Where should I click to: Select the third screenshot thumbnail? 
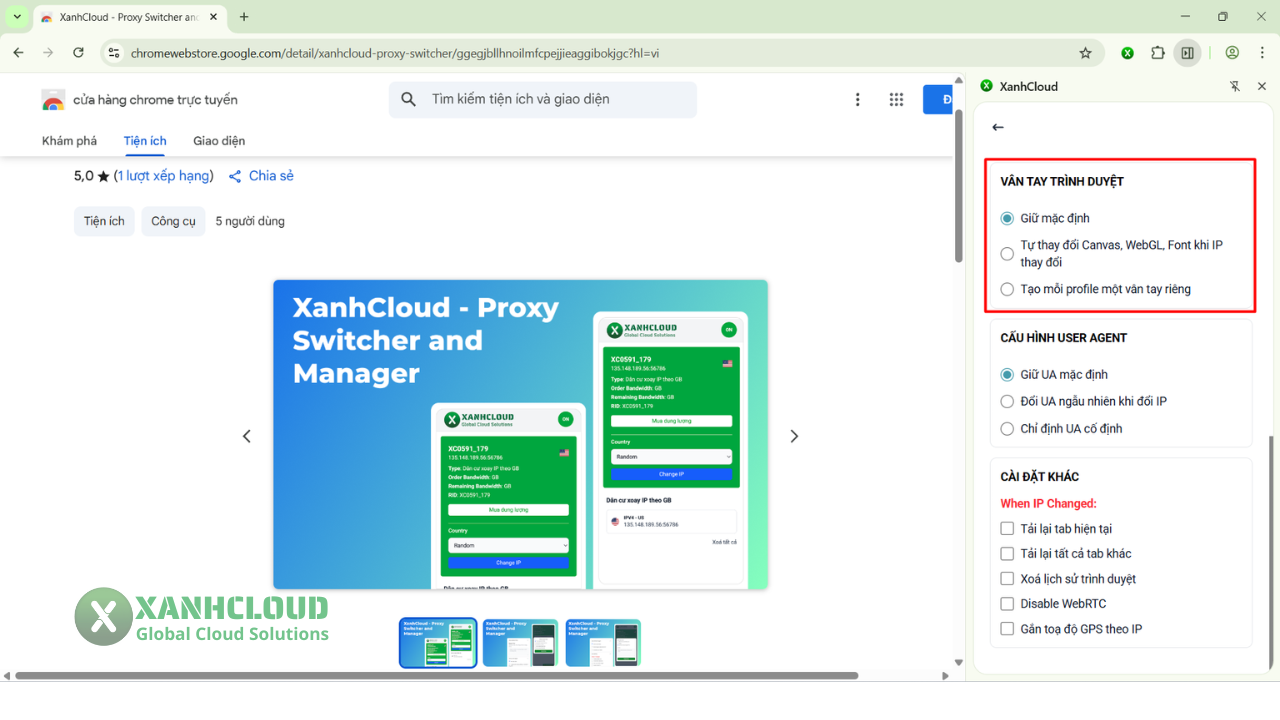(x=603, y=642)
